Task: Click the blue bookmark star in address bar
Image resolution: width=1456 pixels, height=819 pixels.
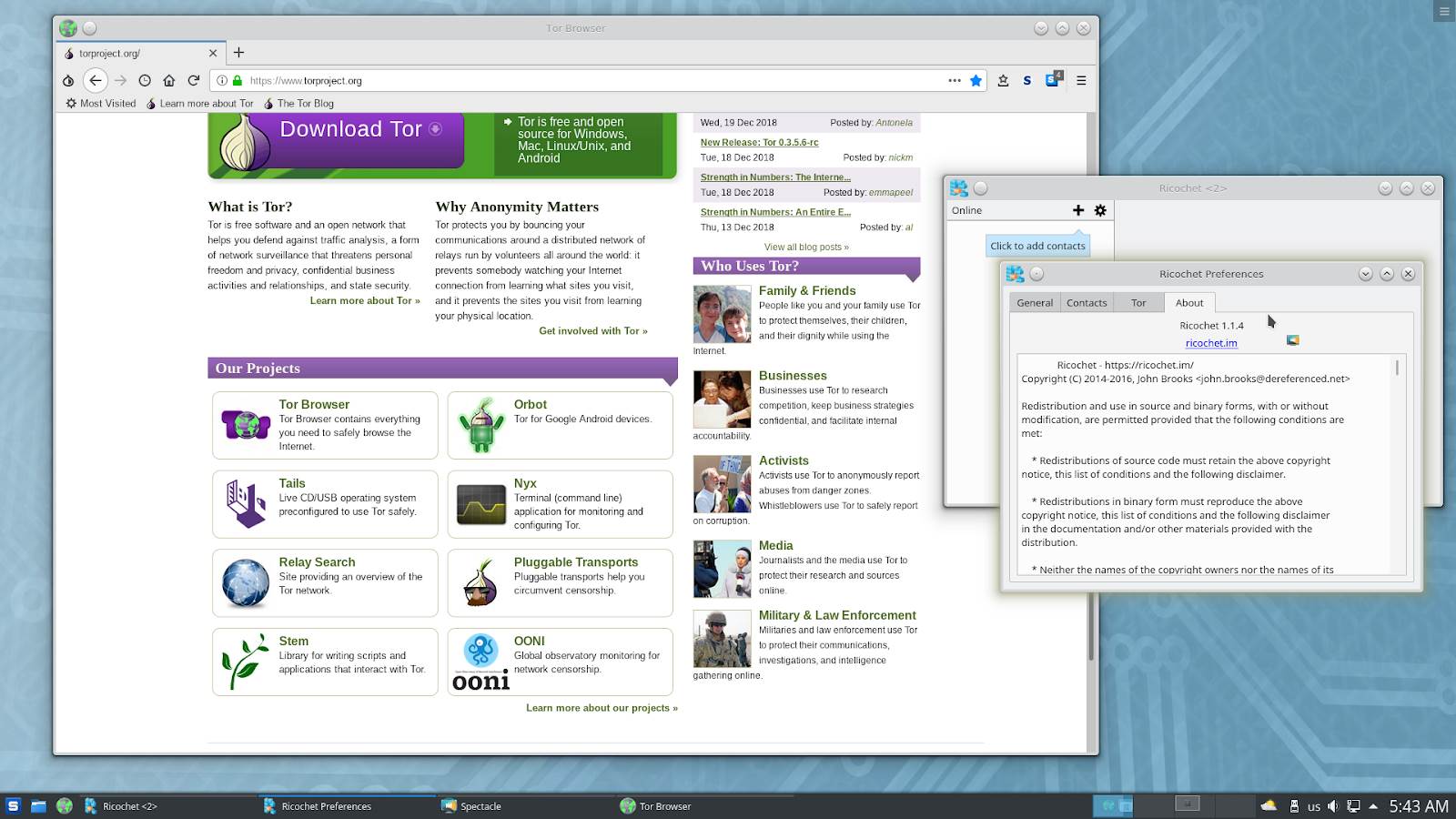Action: click(976, 81)
